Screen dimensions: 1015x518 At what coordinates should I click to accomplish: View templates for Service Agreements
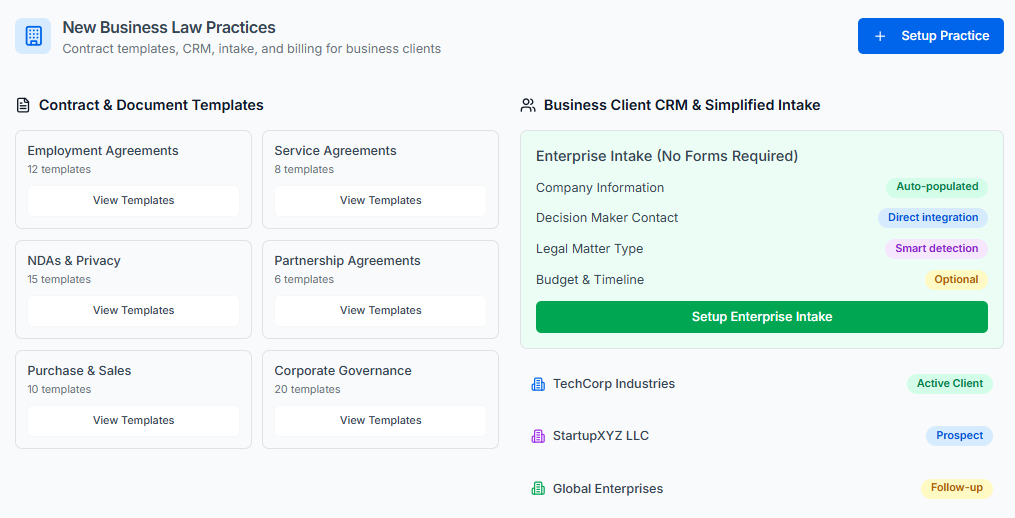(380, 201)
